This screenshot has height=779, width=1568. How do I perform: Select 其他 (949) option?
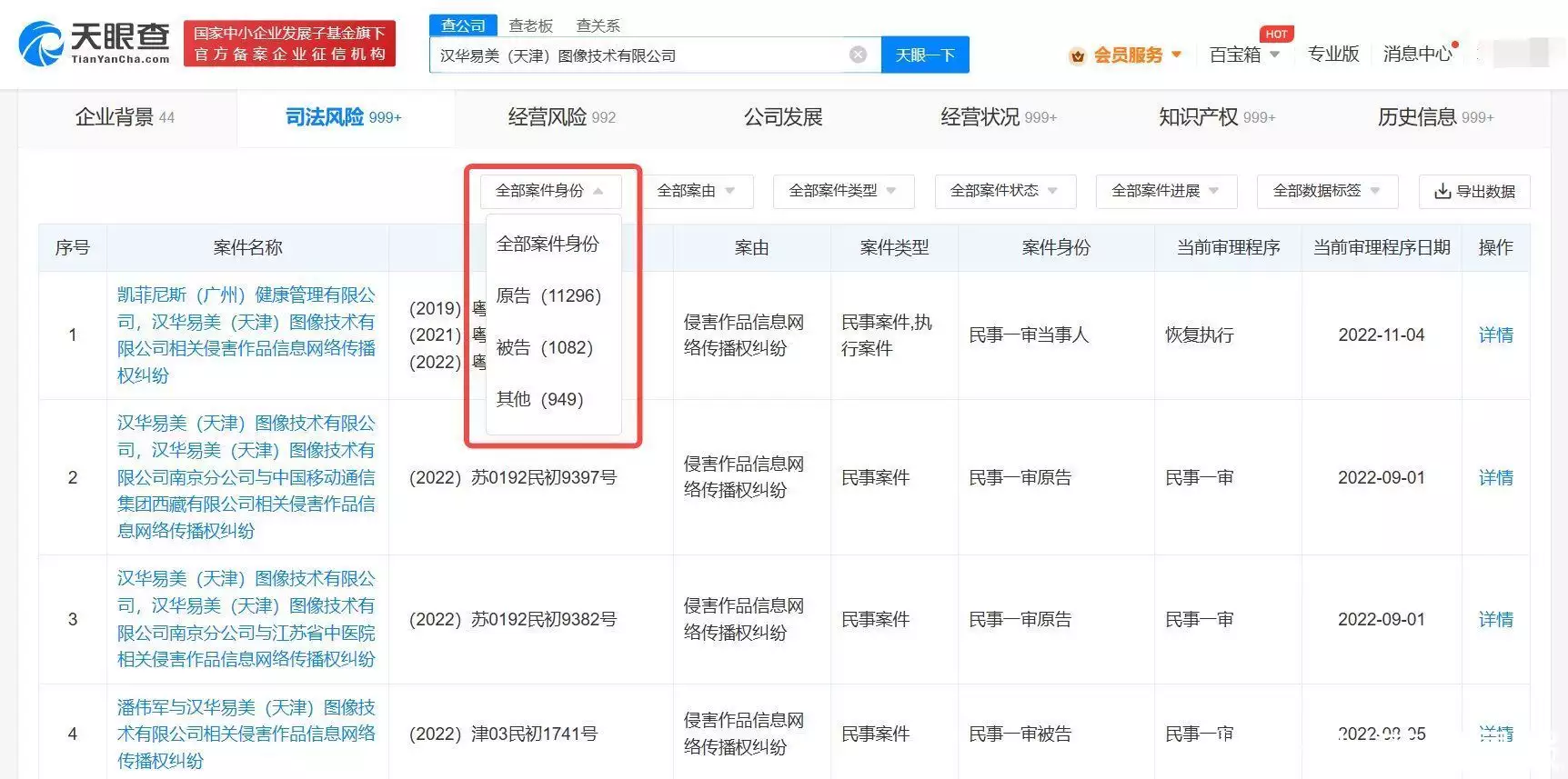(539, 399)
